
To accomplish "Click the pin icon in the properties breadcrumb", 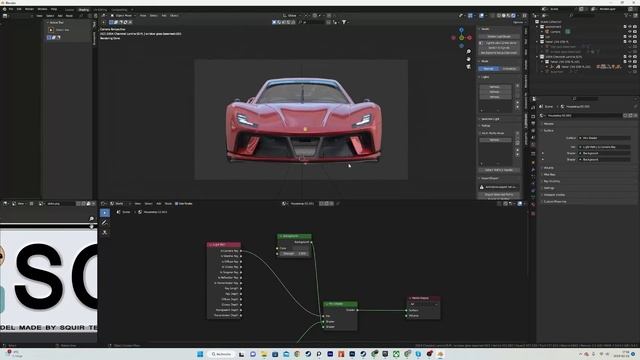I will click(x=636, y=107).
